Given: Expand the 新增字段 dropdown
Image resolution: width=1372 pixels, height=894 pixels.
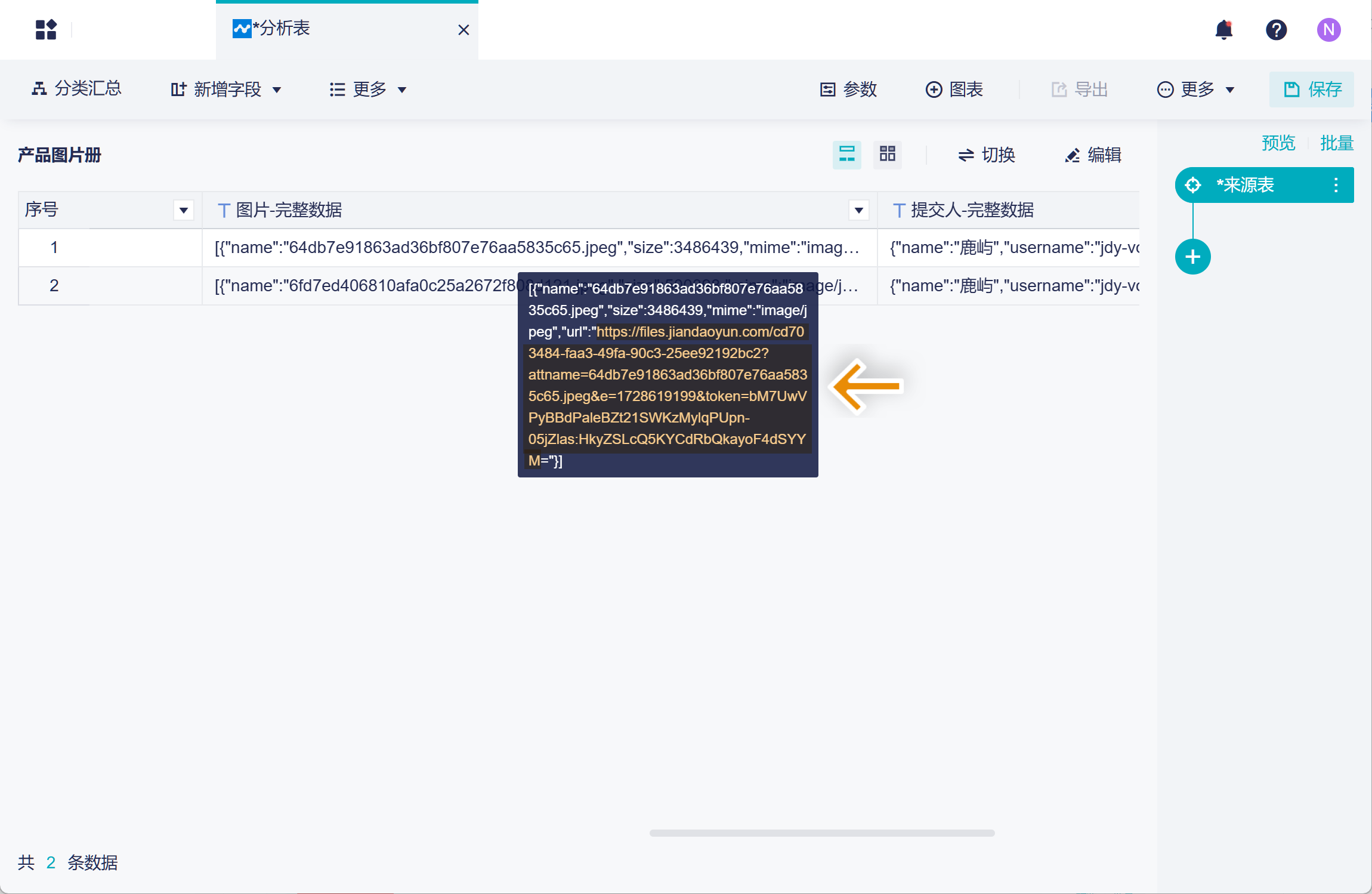Looking at the screenshot, I should pos(226,90).
